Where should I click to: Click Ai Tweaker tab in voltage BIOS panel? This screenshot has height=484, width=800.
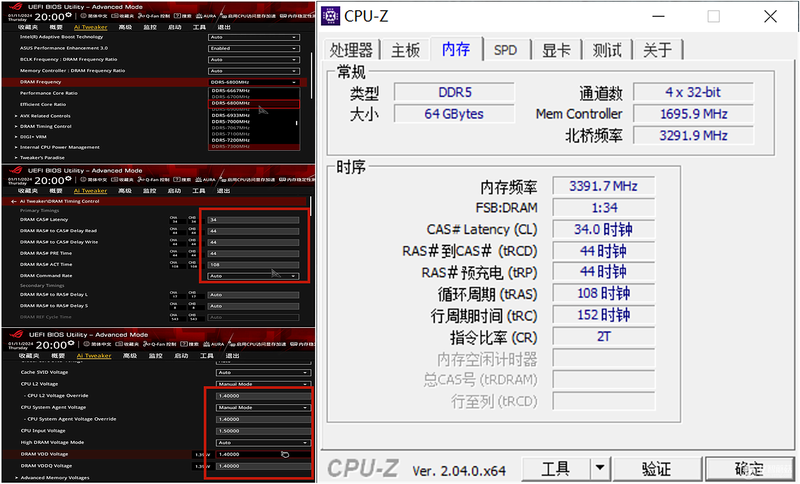point(94,355)
